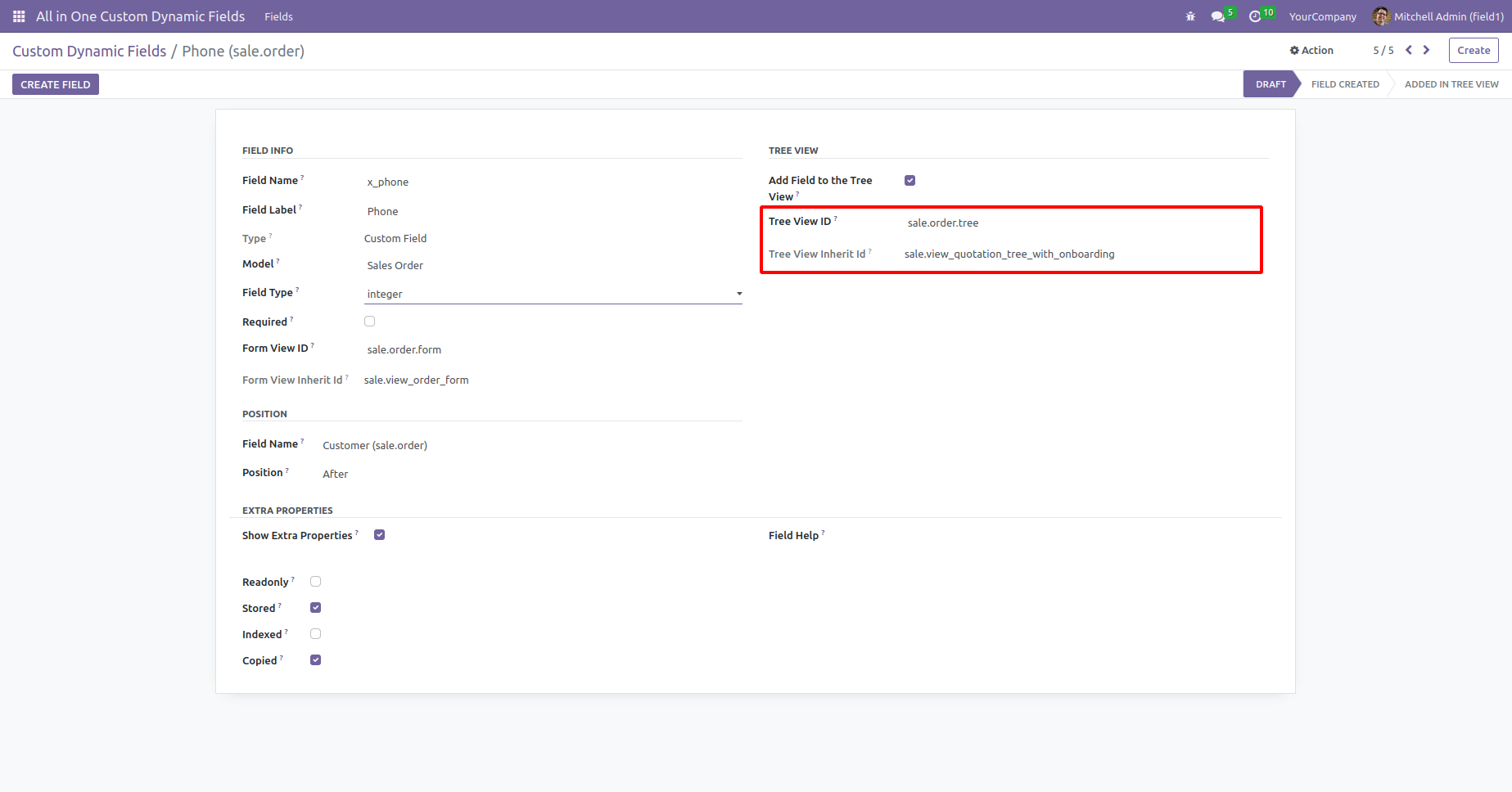Go to next record arrow
Screen dimensions: 1512x792
coord(1426,50)
